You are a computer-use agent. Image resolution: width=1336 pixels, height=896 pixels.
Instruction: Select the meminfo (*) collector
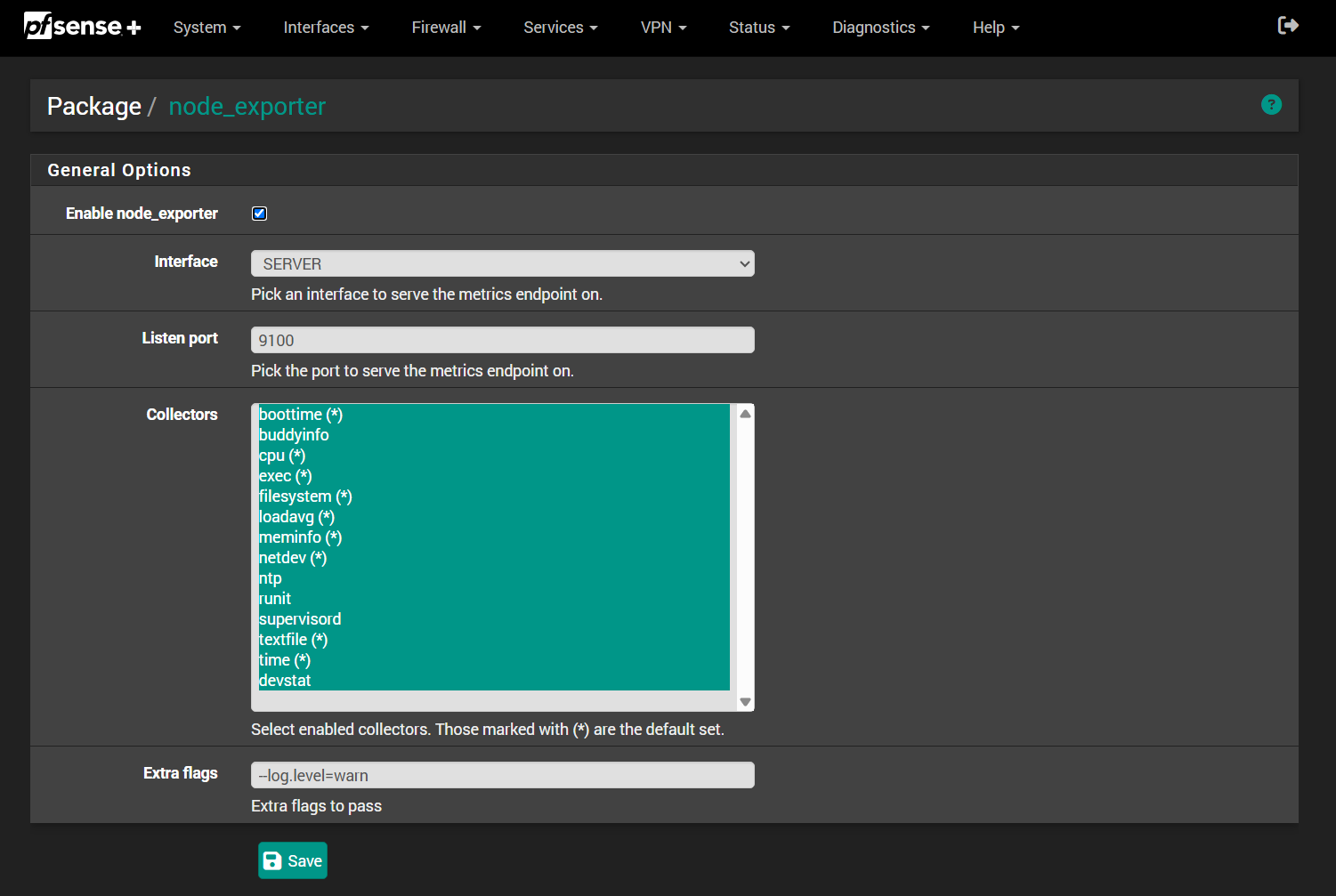pyautogui.click(x=494, y=537)
